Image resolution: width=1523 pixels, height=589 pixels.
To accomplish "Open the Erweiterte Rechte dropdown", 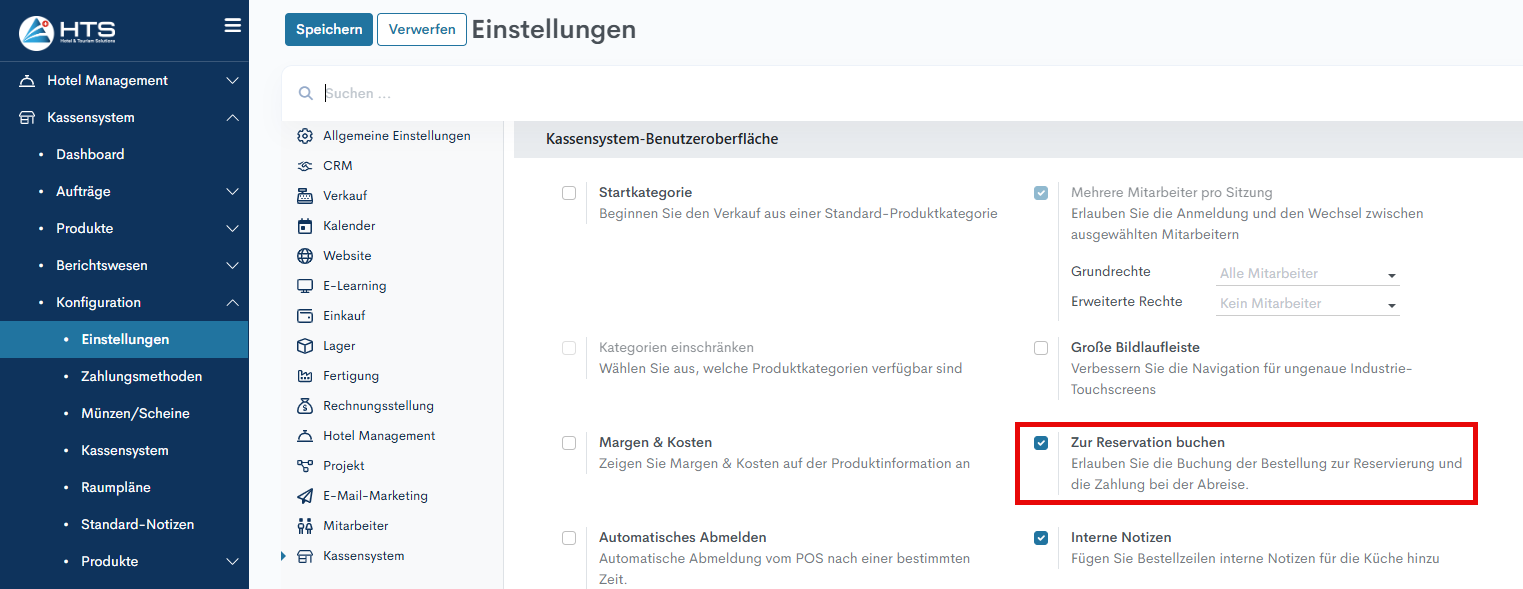I will coord(1307,304).
